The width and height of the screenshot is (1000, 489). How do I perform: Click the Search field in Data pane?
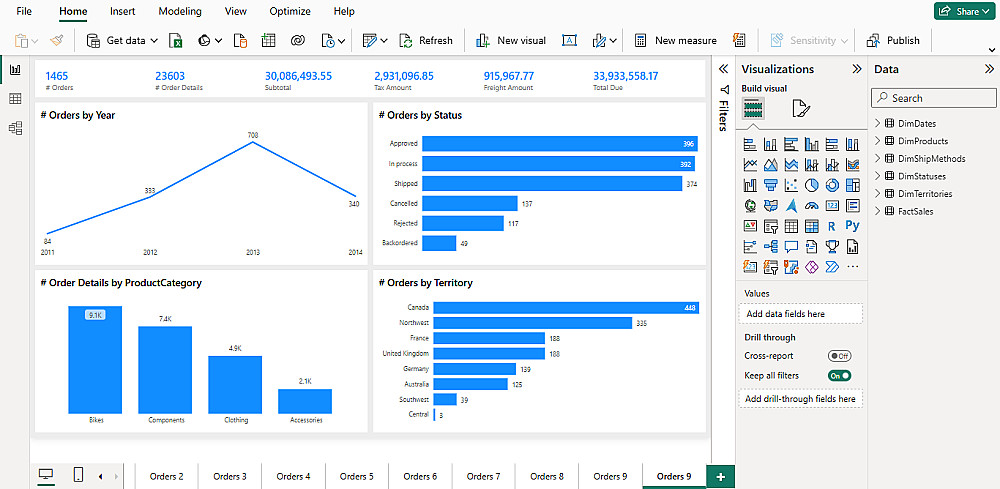(x=934, y=98)
